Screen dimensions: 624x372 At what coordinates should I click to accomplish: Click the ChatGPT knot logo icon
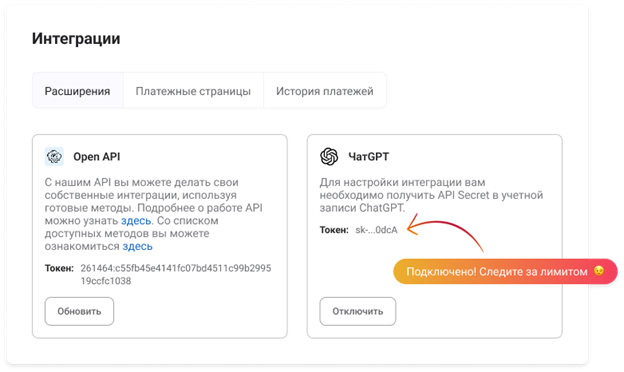(329, 156)
